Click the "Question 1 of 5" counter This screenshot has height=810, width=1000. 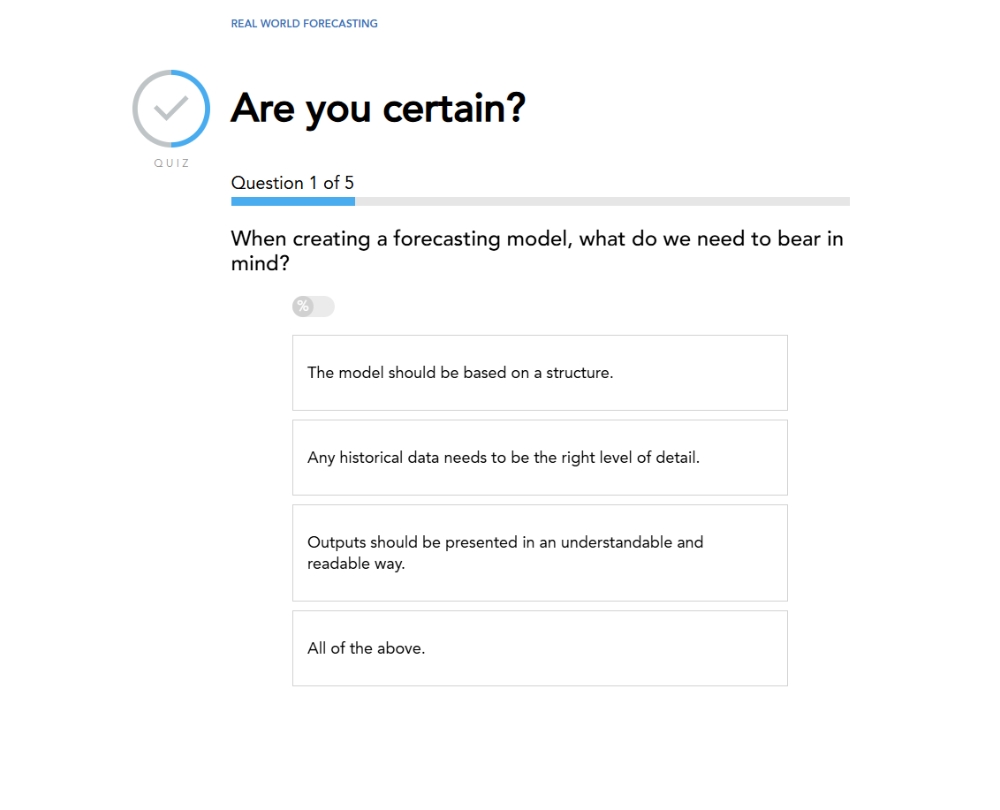click(292, 183)
